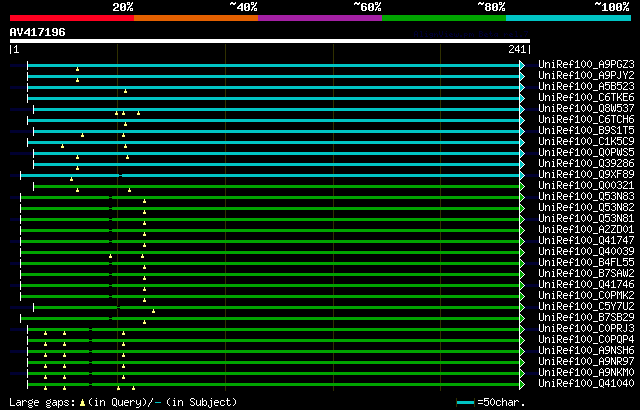Click the green alignment bar for Q41040

(x=273, y=384)
